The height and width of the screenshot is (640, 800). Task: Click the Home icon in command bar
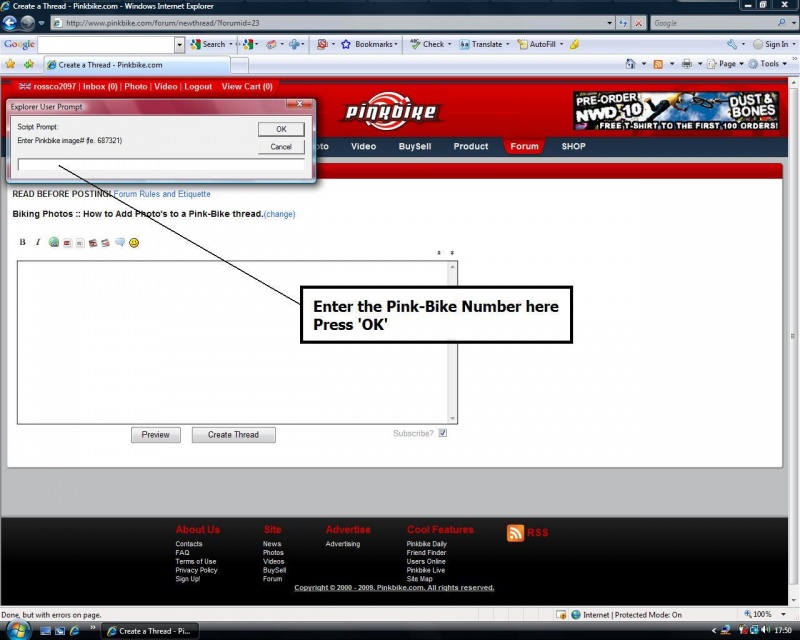pos(631,64)
